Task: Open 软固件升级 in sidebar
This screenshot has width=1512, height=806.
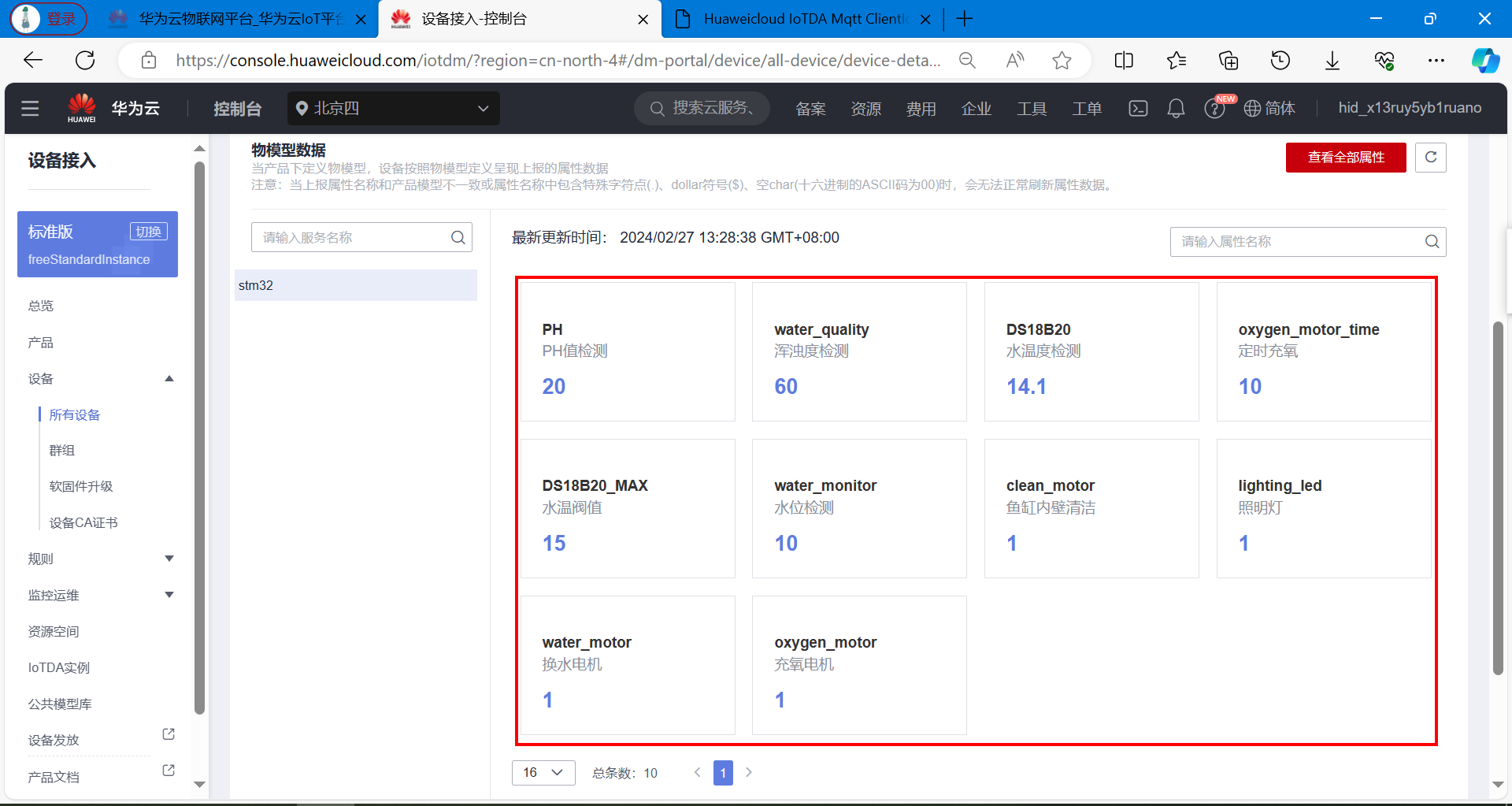Action: click(81, 487)
